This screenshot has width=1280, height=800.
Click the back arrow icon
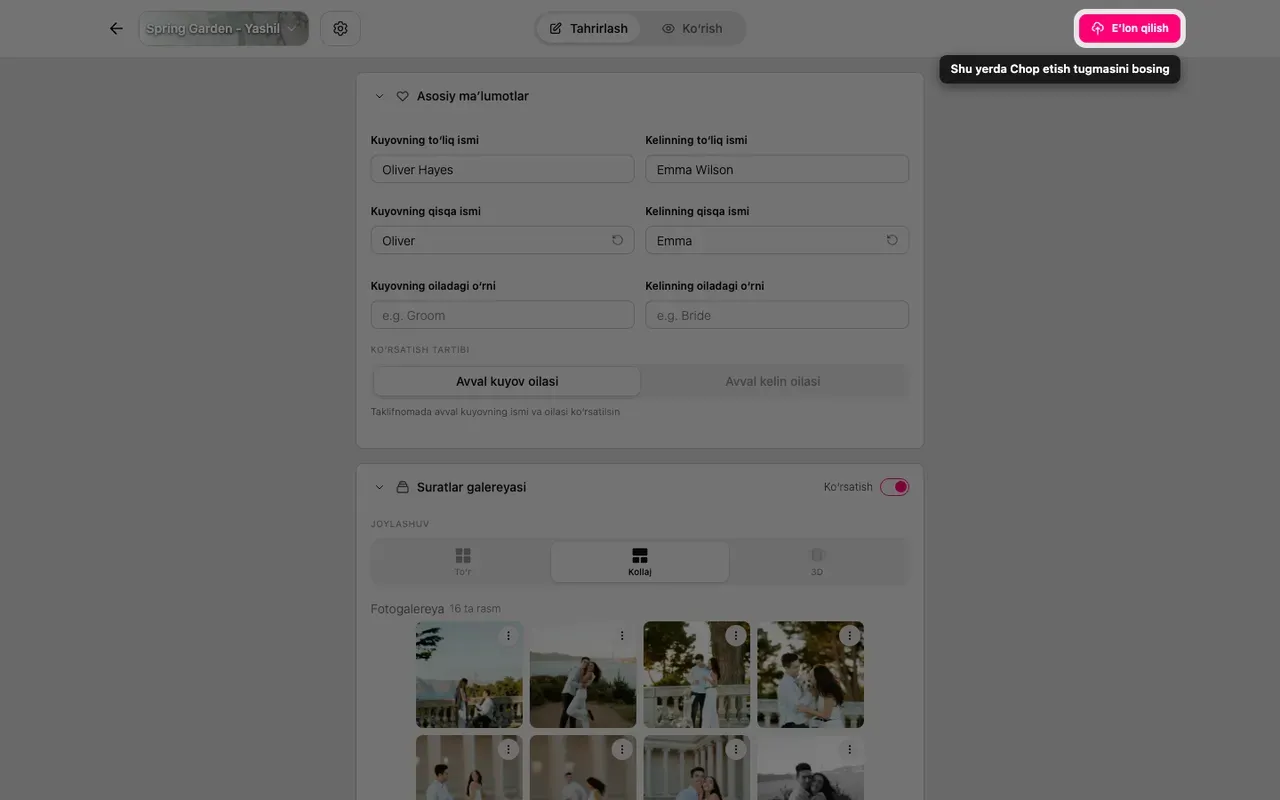click(116, 28)
